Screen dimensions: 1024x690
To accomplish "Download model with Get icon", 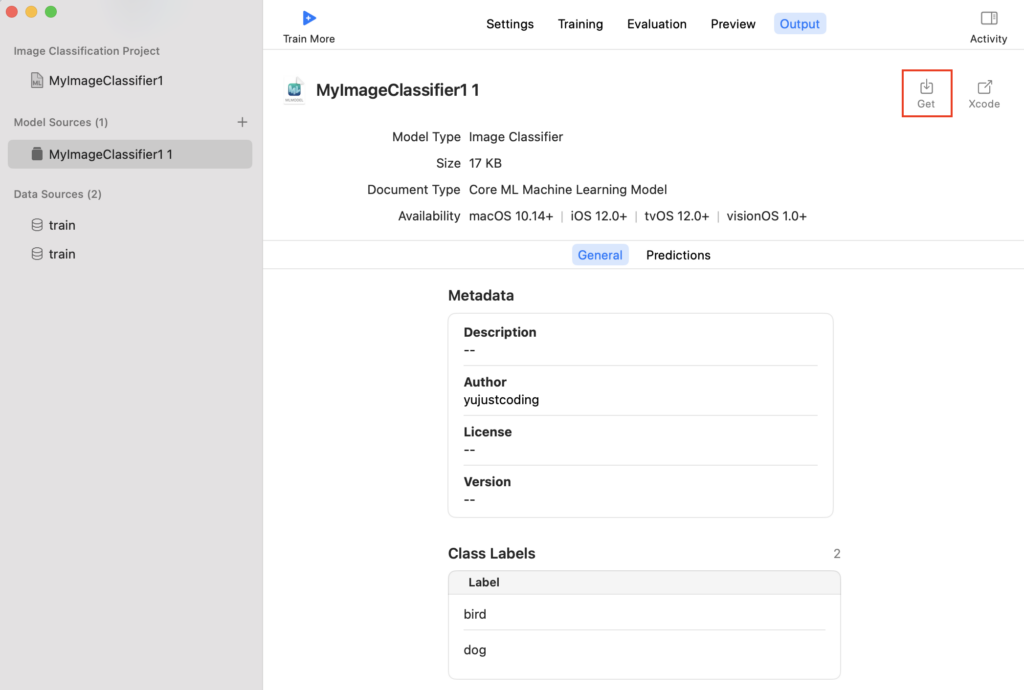I will [x=926, y=87].
